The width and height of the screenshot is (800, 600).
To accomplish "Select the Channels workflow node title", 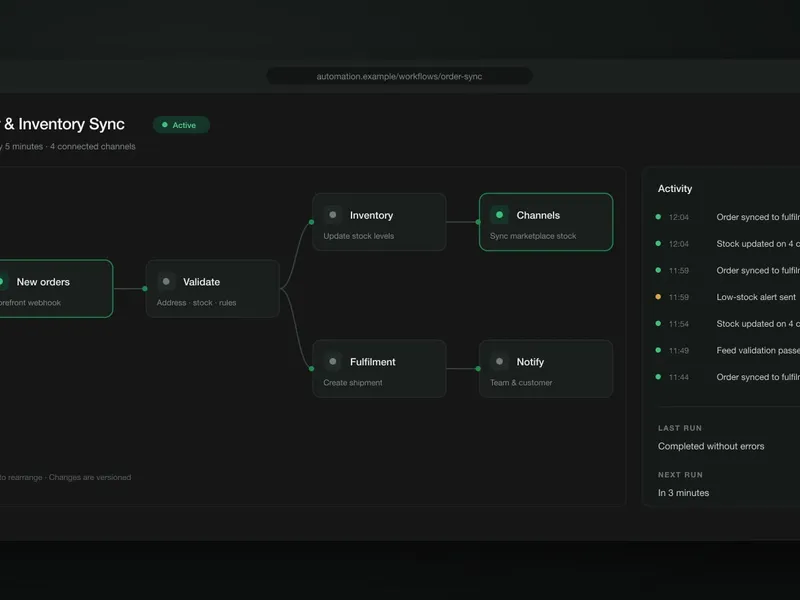I will [538, 215].
